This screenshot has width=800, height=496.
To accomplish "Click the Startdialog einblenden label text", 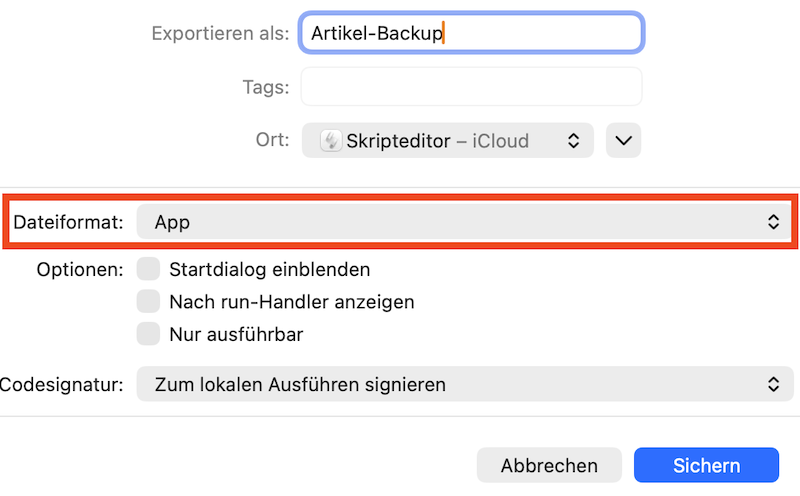I will 270,269.
